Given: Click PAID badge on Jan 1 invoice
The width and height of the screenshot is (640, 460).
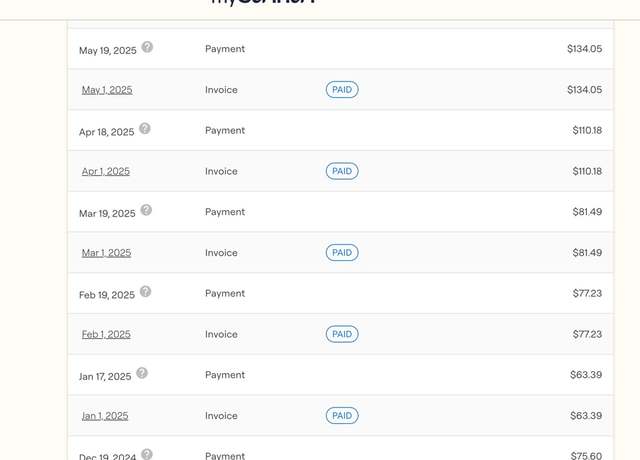Looking at the screenshot, I should pyautogui.click(x=342, y=416).
